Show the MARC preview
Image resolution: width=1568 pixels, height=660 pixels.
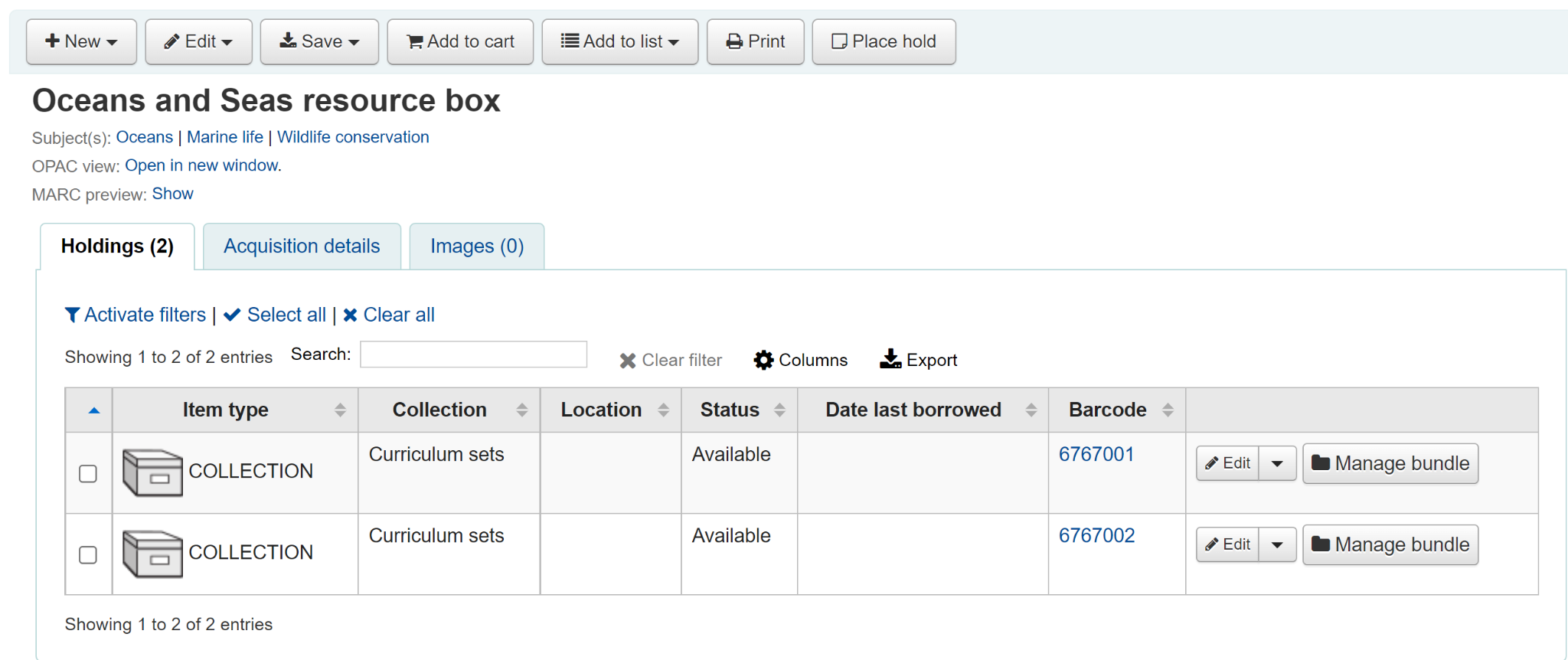173,194
